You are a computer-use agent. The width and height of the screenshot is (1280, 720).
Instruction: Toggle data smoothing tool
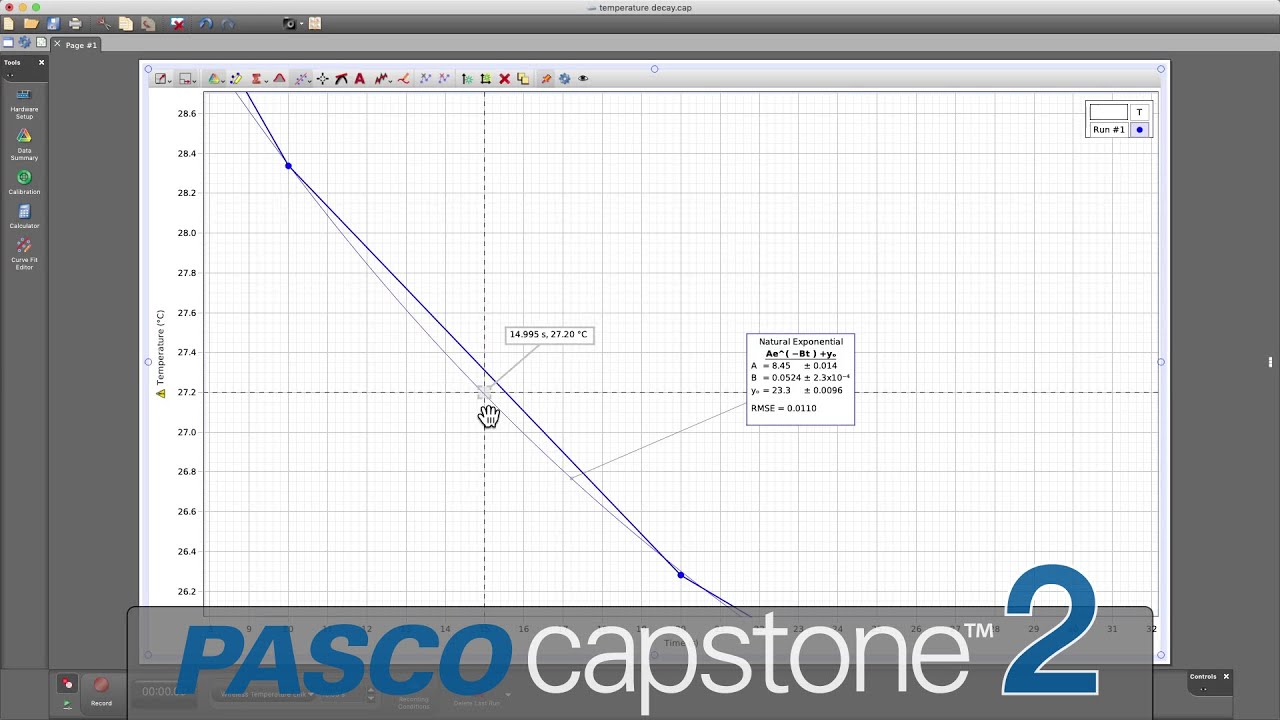380,78
